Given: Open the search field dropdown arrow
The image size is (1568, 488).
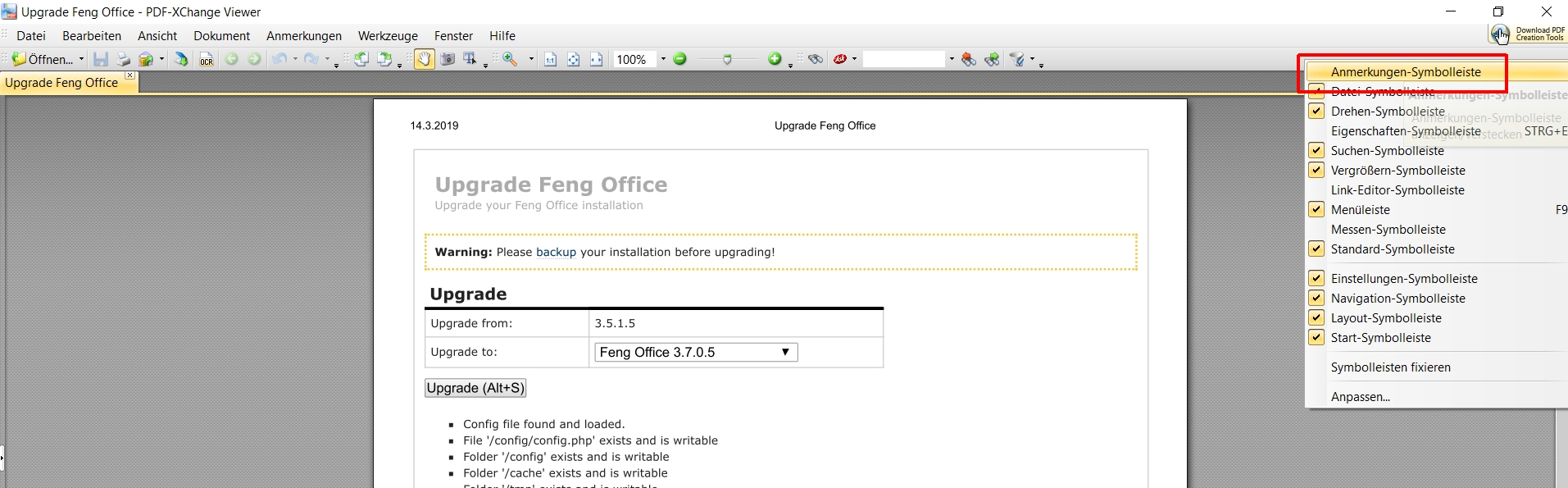Looking at the screenshot, I should tap(952, 59).
